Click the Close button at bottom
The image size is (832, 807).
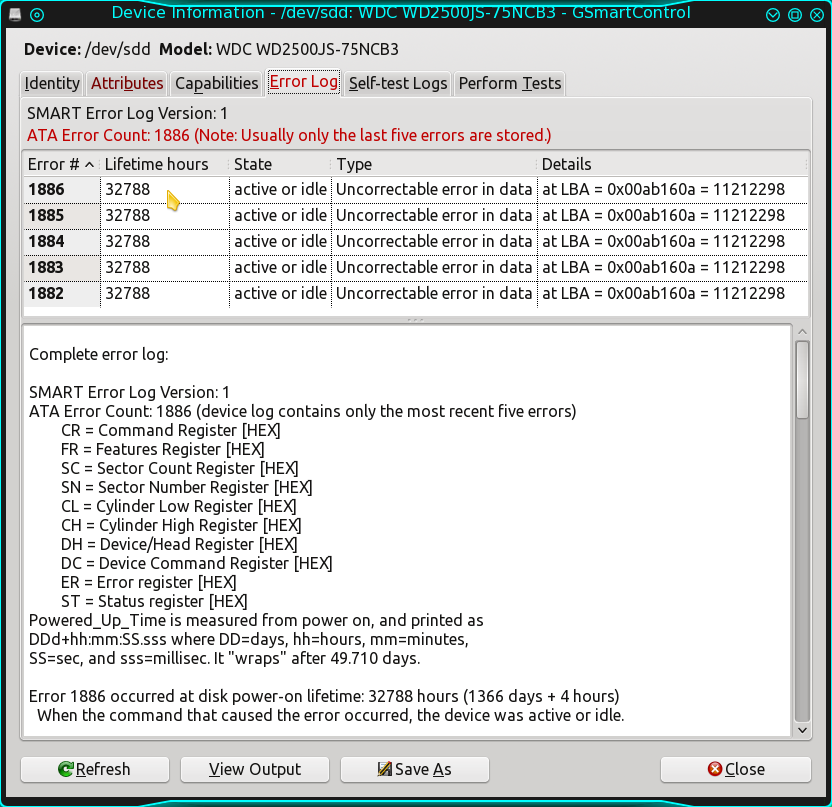[x=736, y=769]
